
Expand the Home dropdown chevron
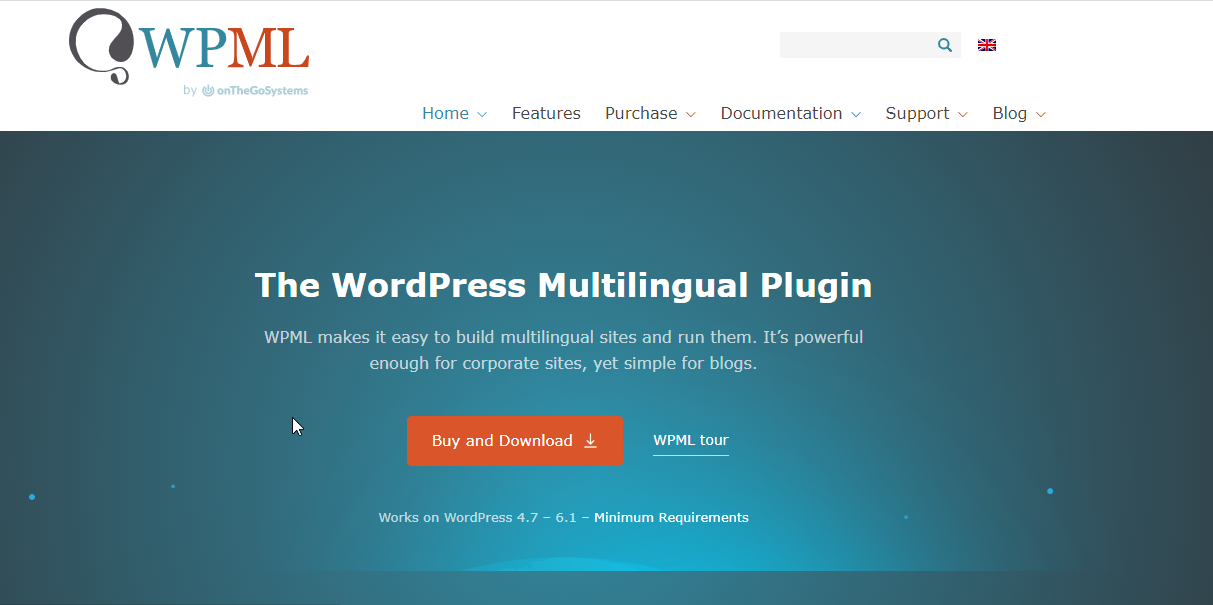pos(482,115)
